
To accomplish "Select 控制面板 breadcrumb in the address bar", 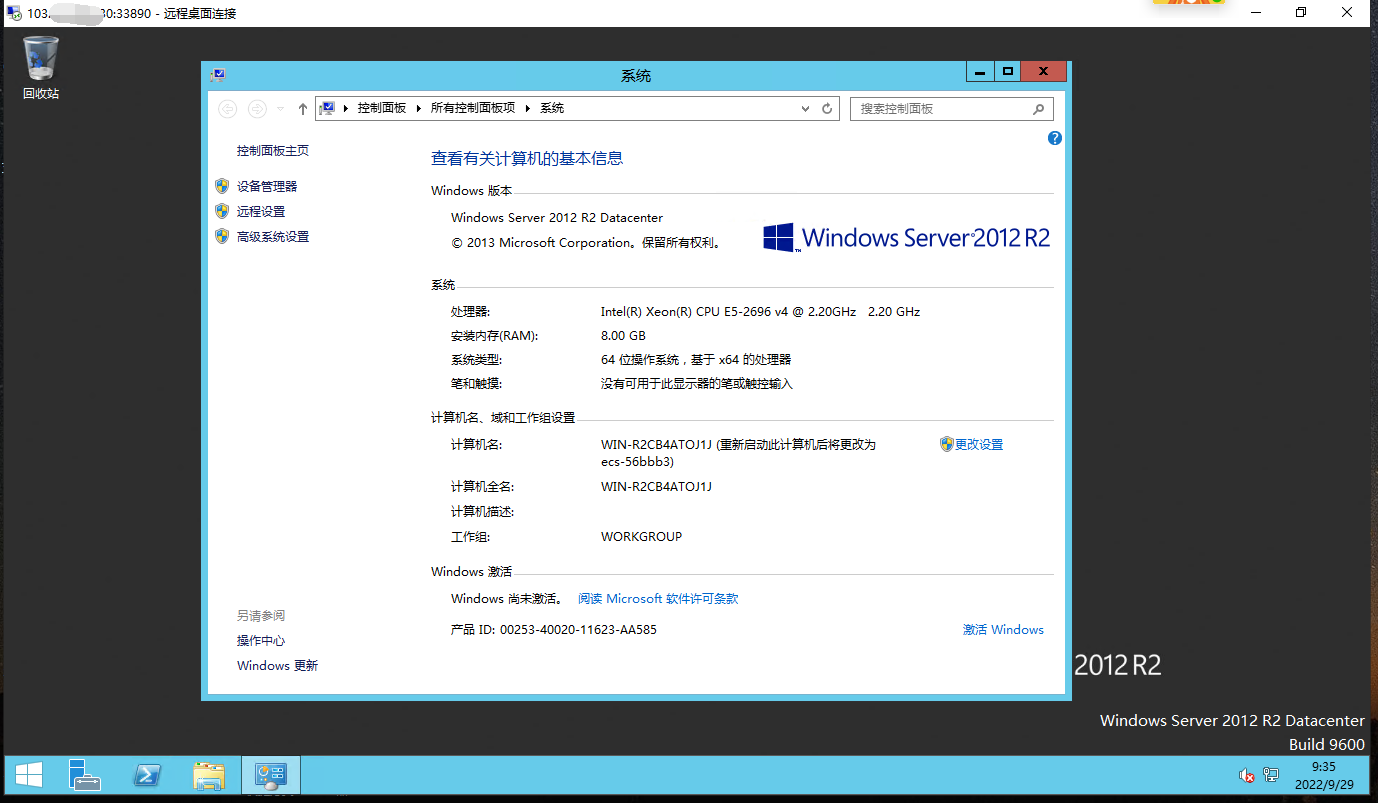I will pyautogui.click(x=382, y=108).
